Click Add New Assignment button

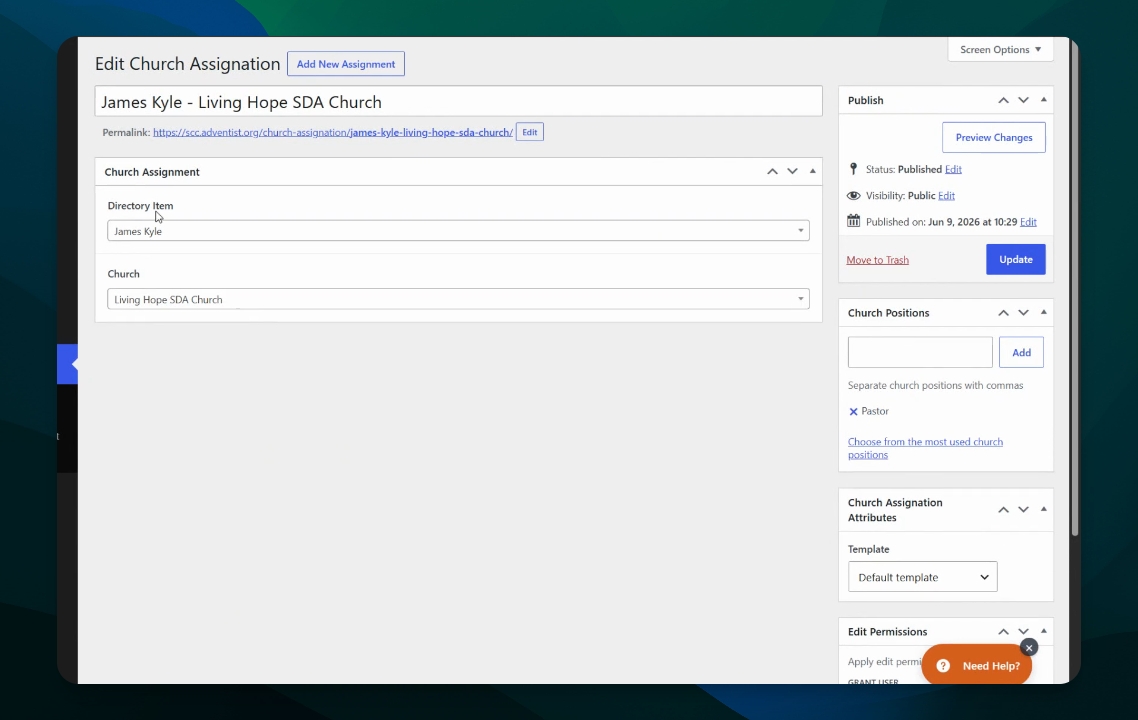point(345,64)
